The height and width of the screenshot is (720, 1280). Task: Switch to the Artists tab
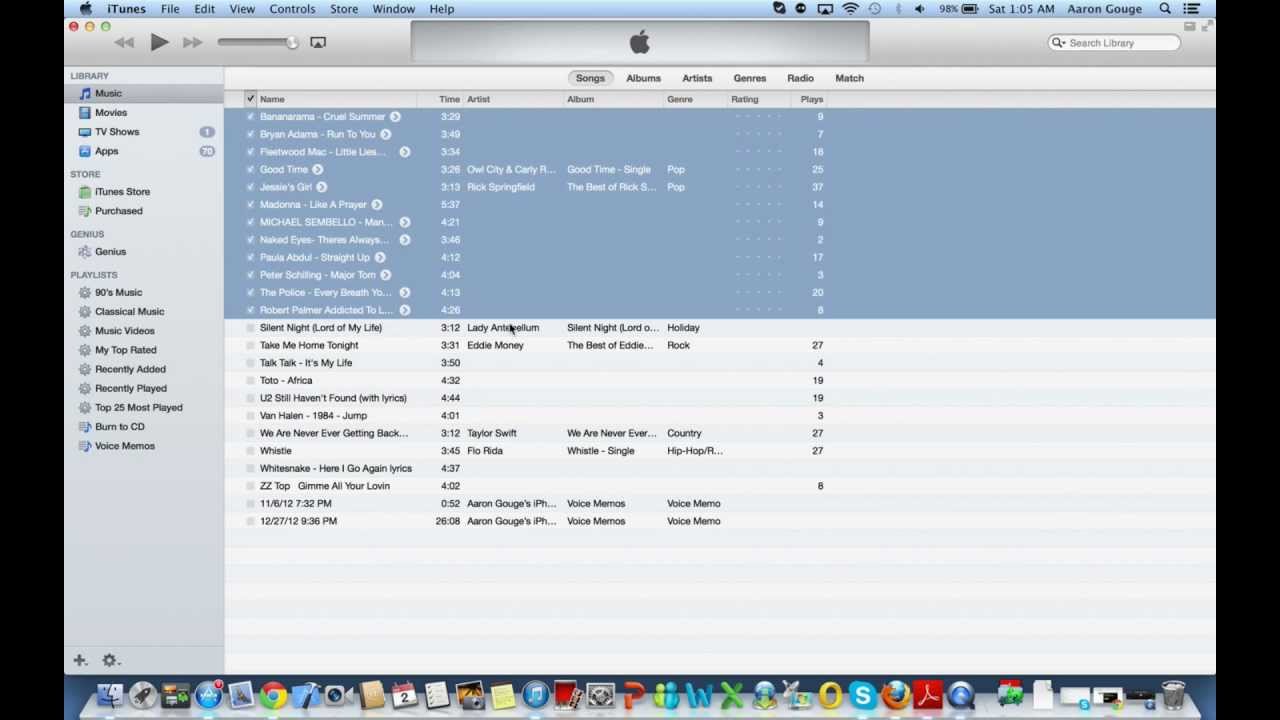point(697,78)
